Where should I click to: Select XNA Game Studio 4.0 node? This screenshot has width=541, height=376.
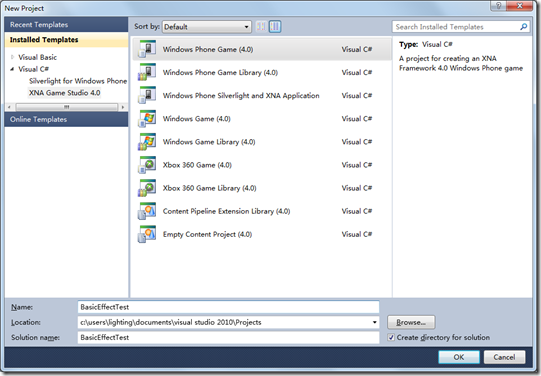coord(65,92)
